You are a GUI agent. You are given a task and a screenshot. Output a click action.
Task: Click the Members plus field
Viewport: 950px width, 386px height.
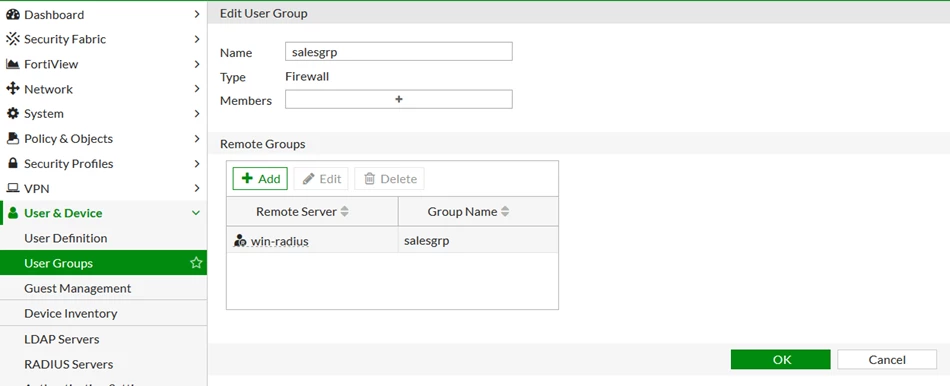[399, 99]
